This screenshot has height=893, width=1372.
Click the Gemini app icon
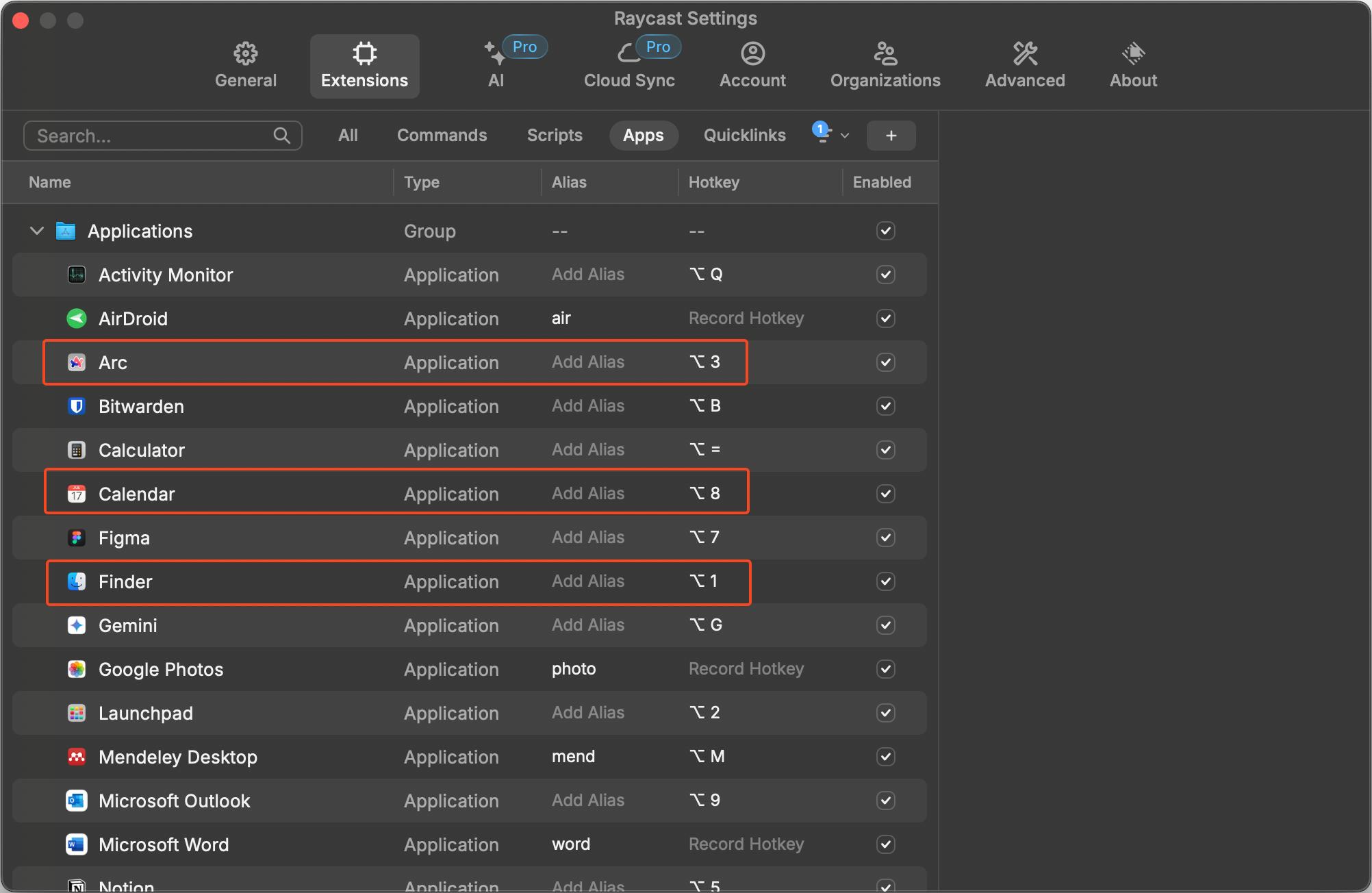pos(77,625)
